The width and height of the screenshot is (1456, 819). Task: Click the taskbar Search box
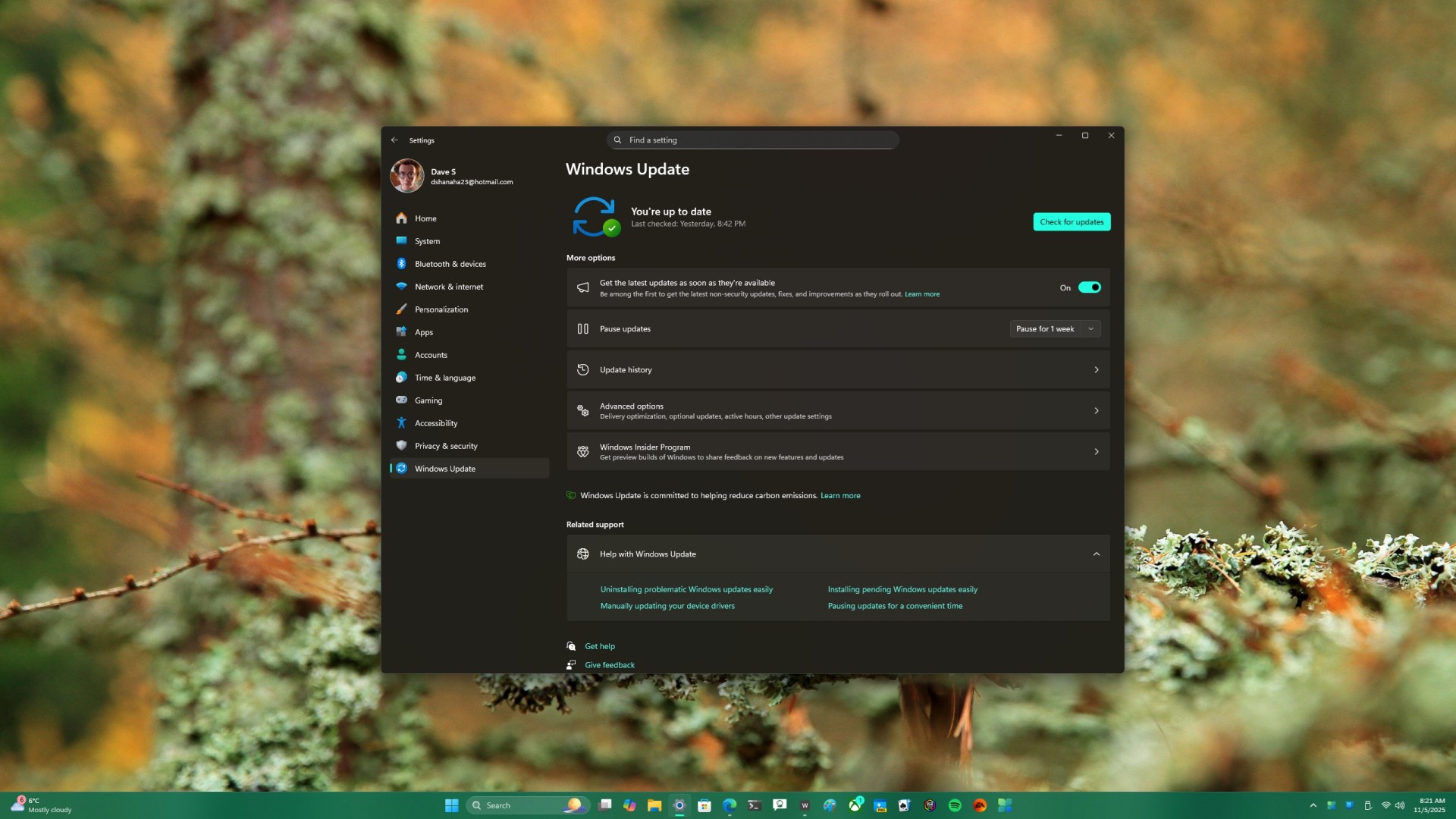pyautogui.click(x=527, y=805)
